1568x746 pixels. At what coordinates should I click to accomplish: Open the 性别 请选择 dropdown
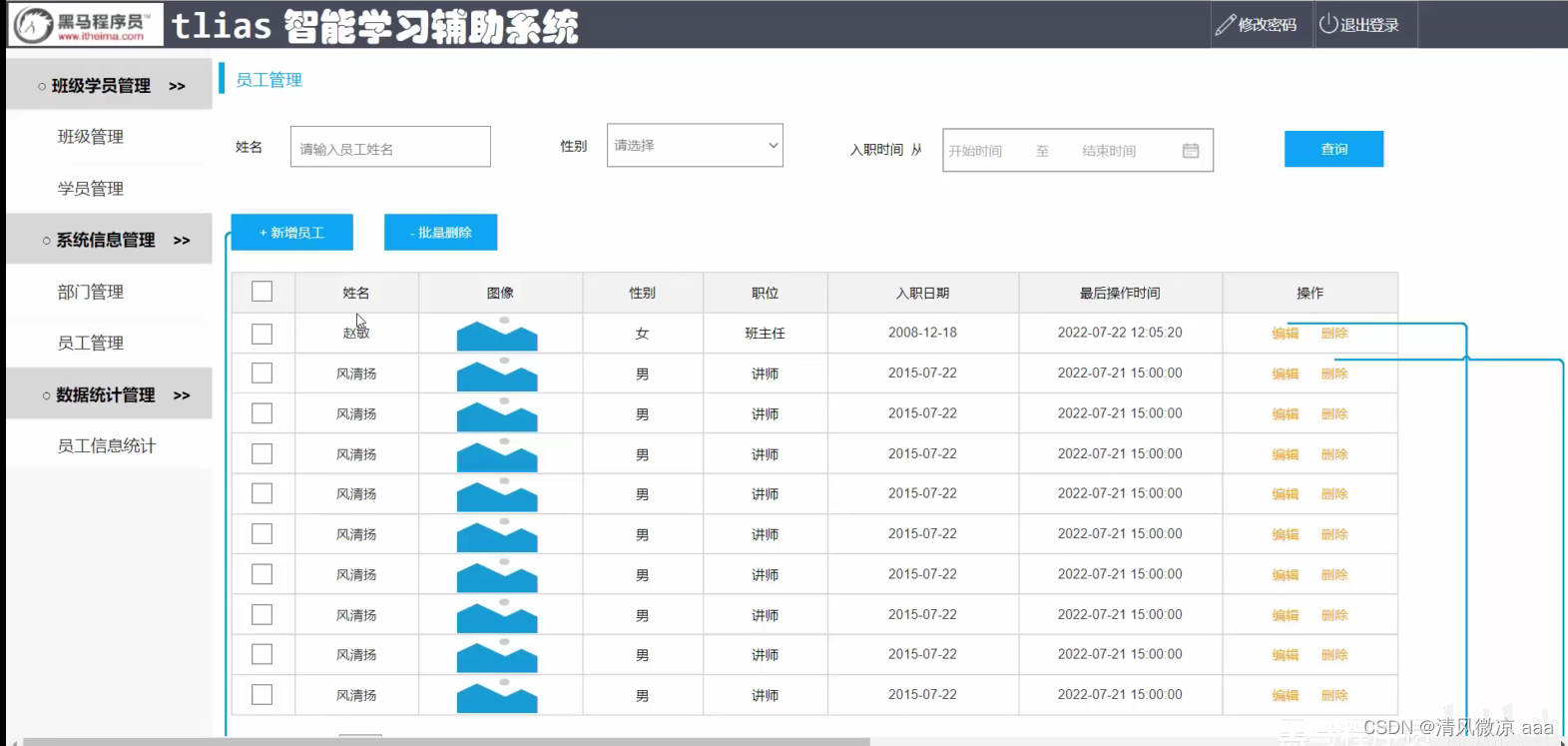[695, 146]
